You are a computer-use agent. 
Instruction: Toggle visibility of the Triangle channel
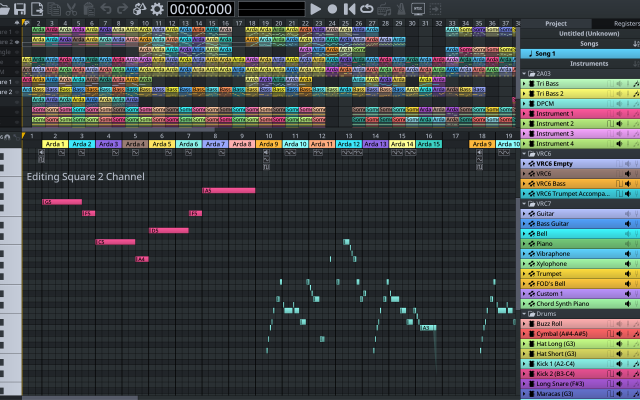[x=17, y=52]
